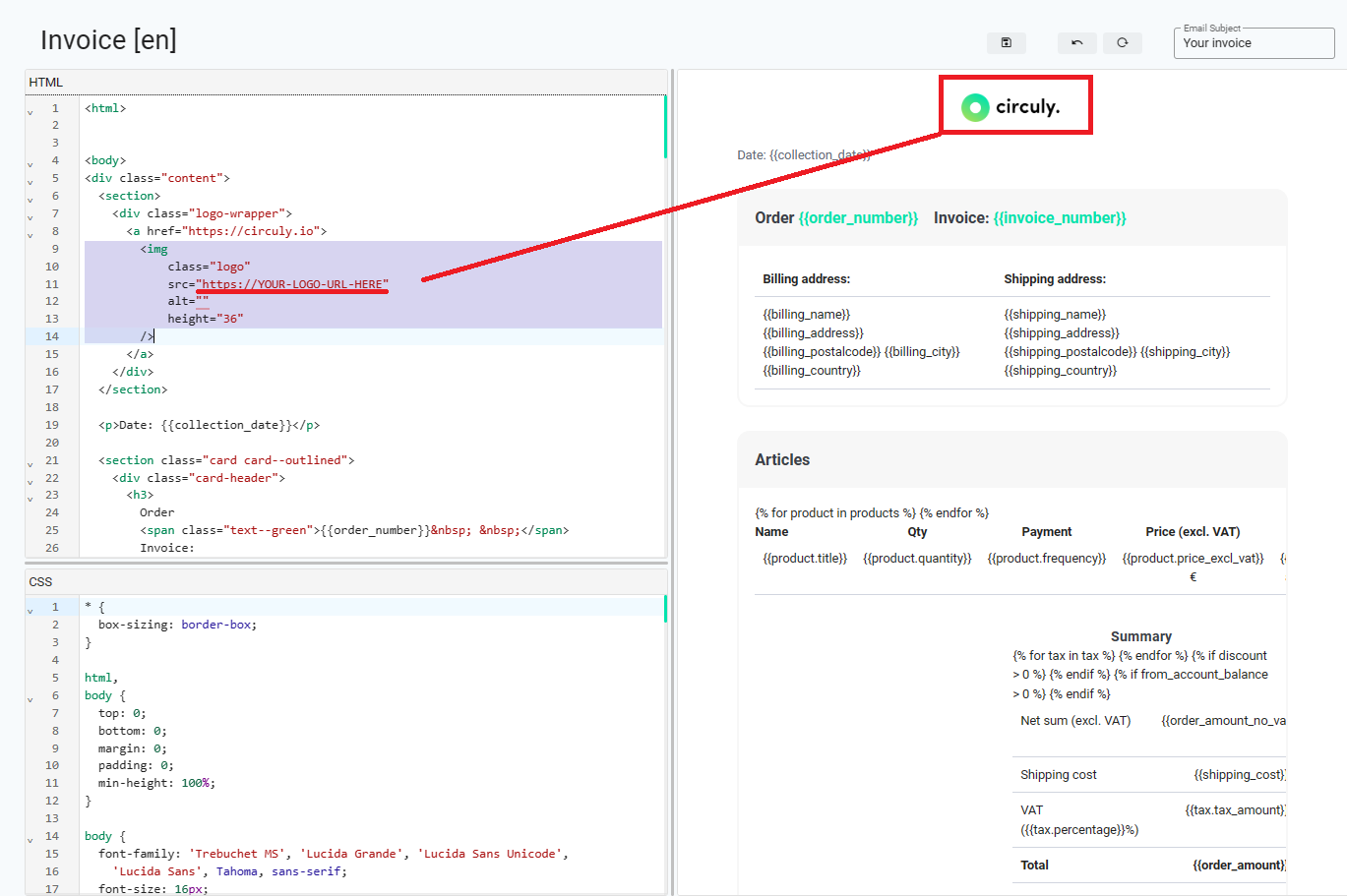Image resolution: width=1347 pixels, height=896 pixels.
Task: Edit the Email Subject input field
Action: 1254,44
